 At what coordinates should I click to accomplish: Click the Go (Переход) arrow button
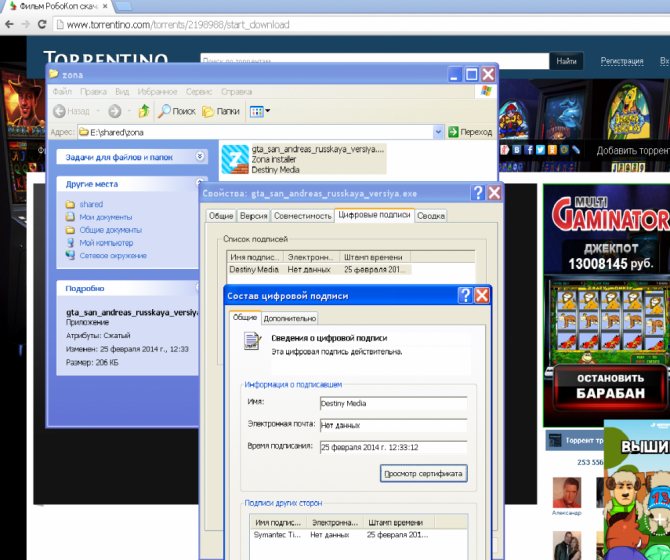point(453,132)
